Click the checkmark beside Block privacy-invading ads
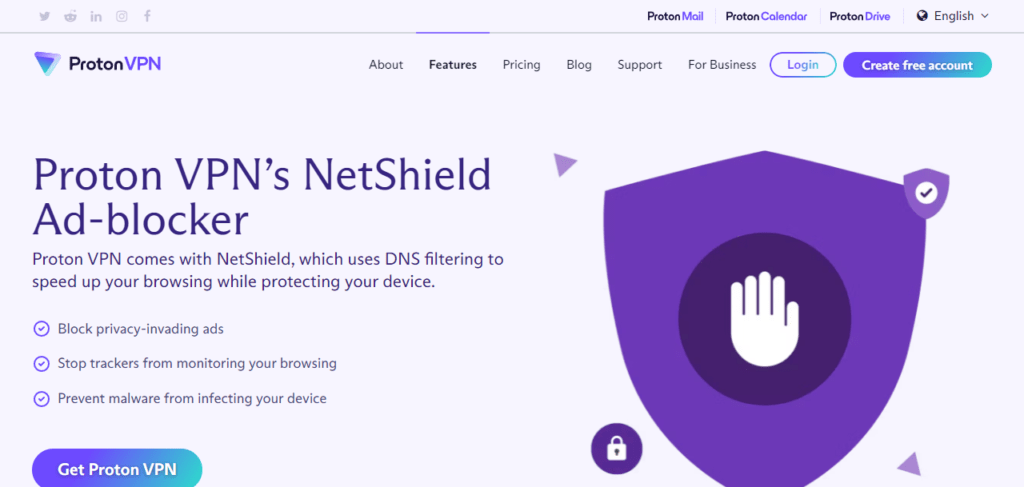This screenshot has width=1024, height=487. coord(42,329)
